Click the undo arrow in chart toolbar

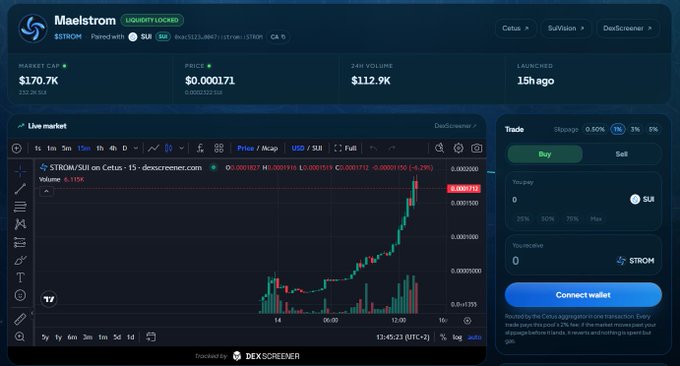coord(373,148)
